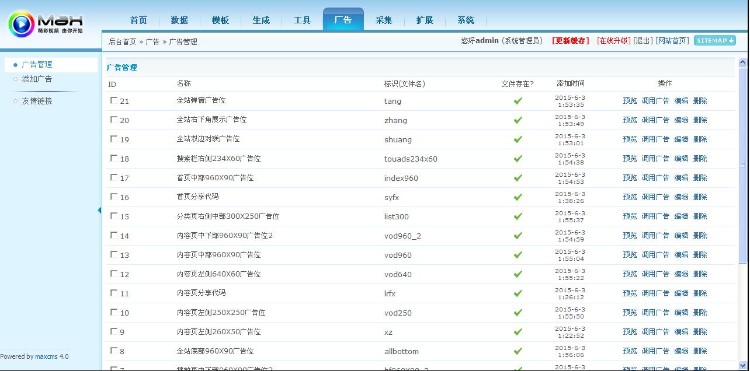Click the vertical scrollbar thumb
The image size is (750, 371).
coord(742,165)
